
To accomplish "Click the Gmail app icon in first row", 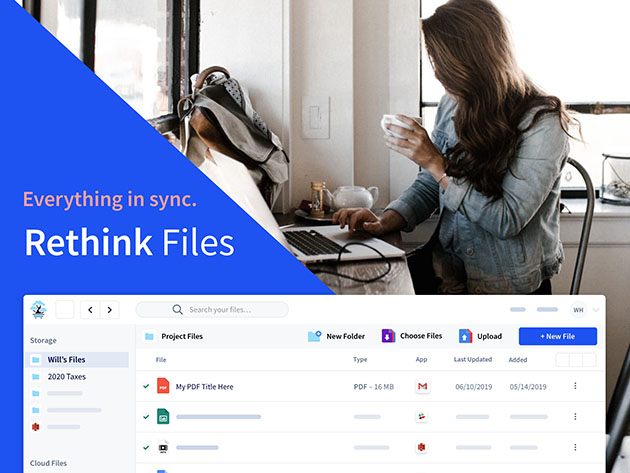I will [x=422, y=386].
